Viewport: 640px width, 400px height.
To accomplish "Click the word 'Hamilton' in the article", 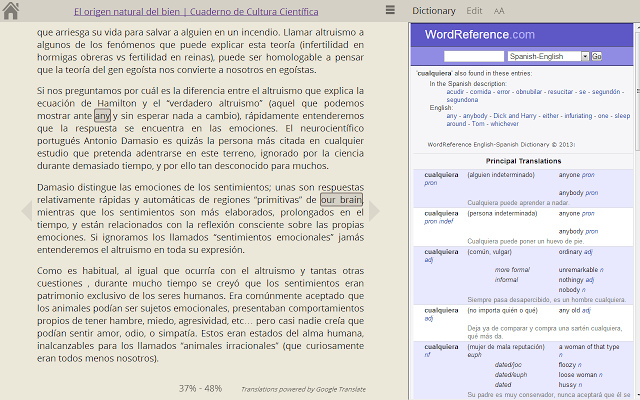I will pos(117,103).
